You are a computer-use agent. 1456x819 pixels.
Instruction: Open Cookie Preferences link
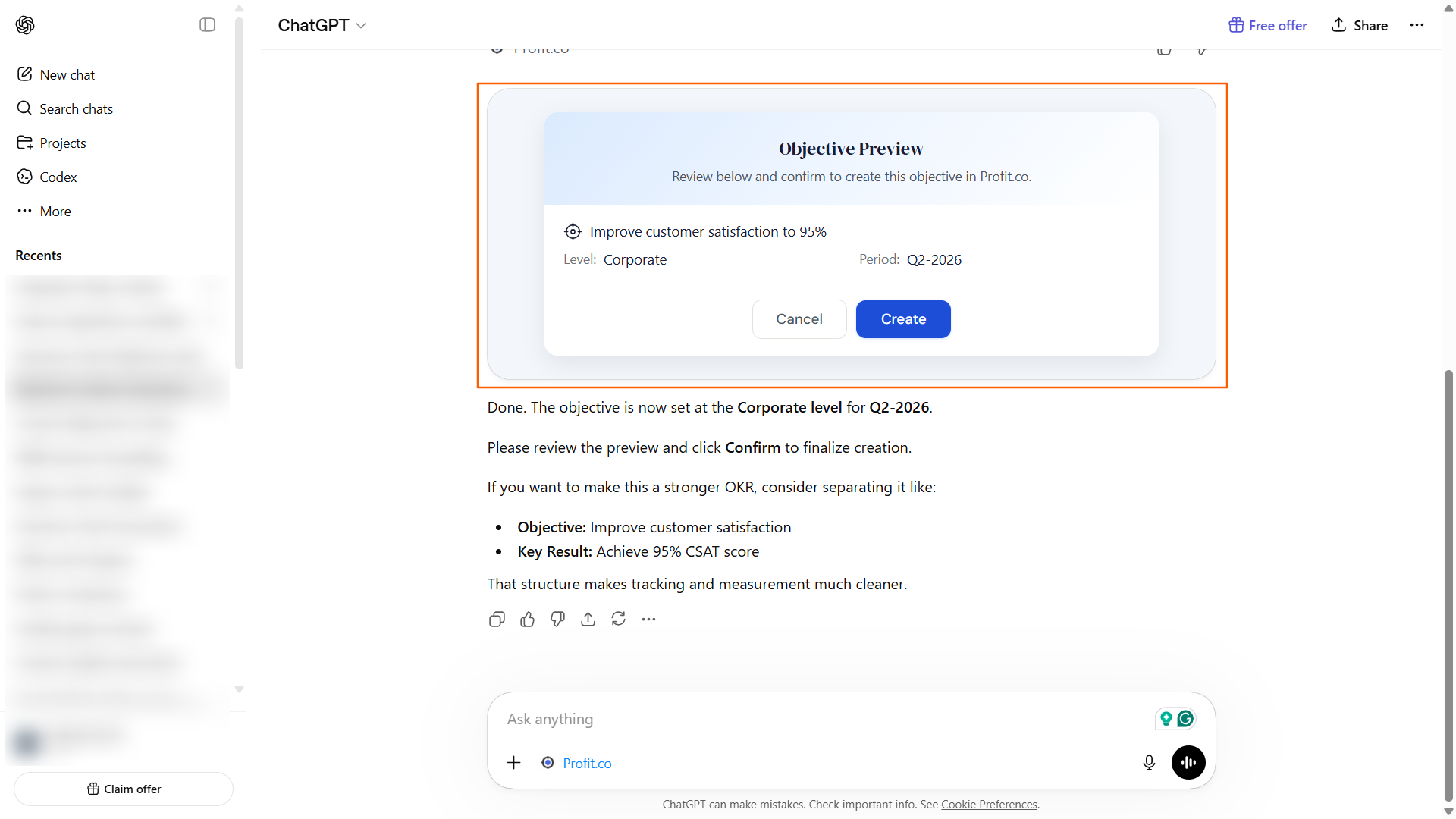click(989, 805)
